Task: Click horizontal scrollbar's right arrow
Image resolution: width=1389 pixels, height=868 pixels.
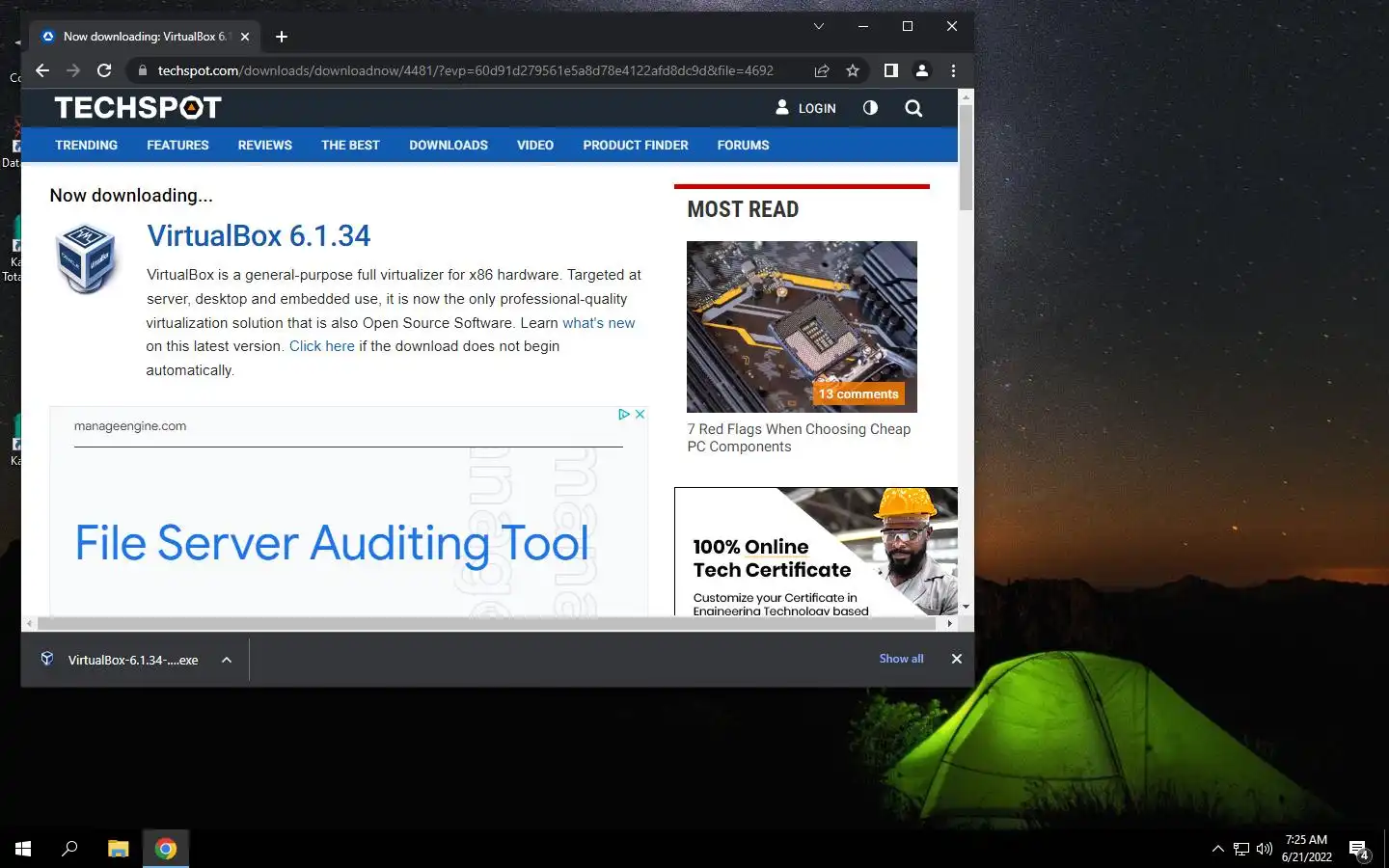Action: click(x=950, y=624)
